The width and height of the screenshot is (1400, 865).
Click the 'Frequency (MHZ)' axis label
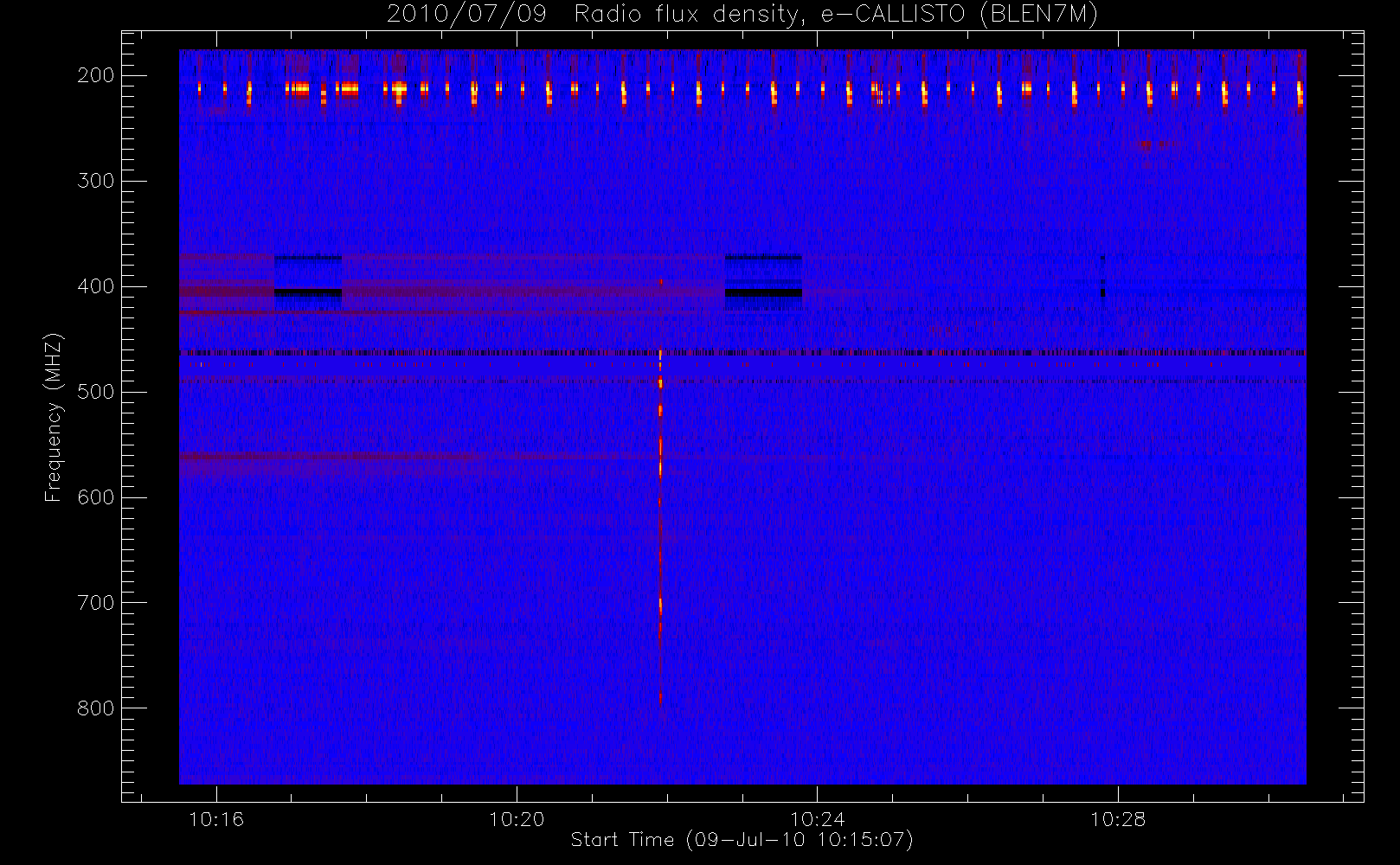click(54, 417)
